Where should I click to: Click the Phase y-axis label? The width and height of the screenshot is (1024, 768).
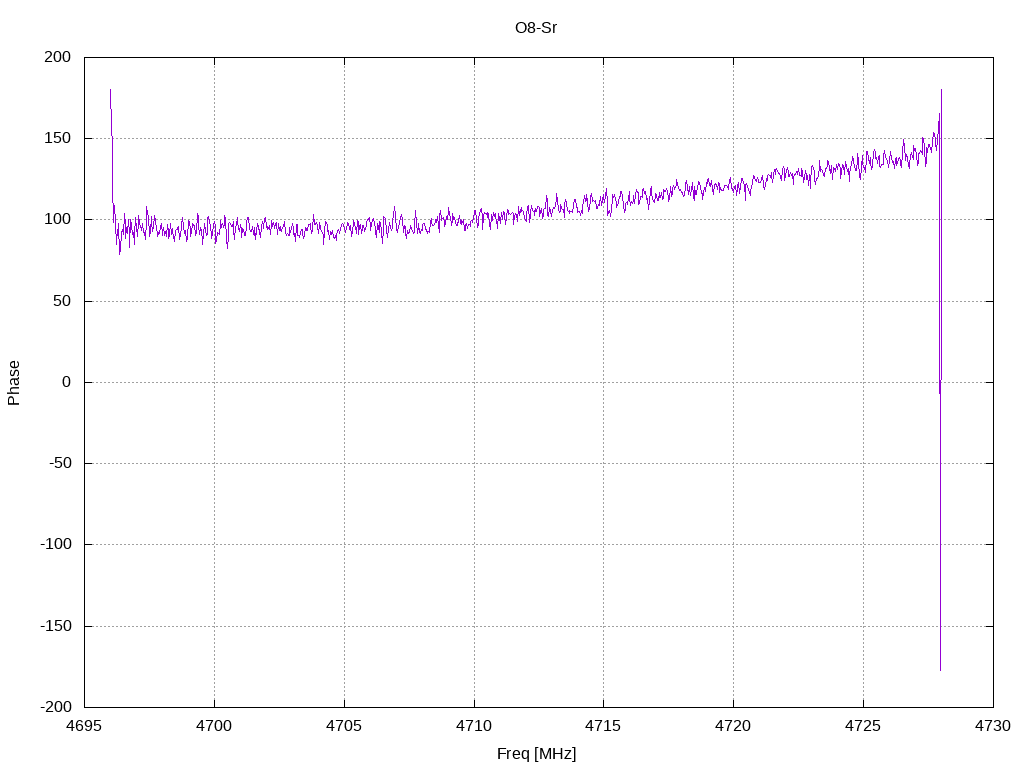coord(14,383)
